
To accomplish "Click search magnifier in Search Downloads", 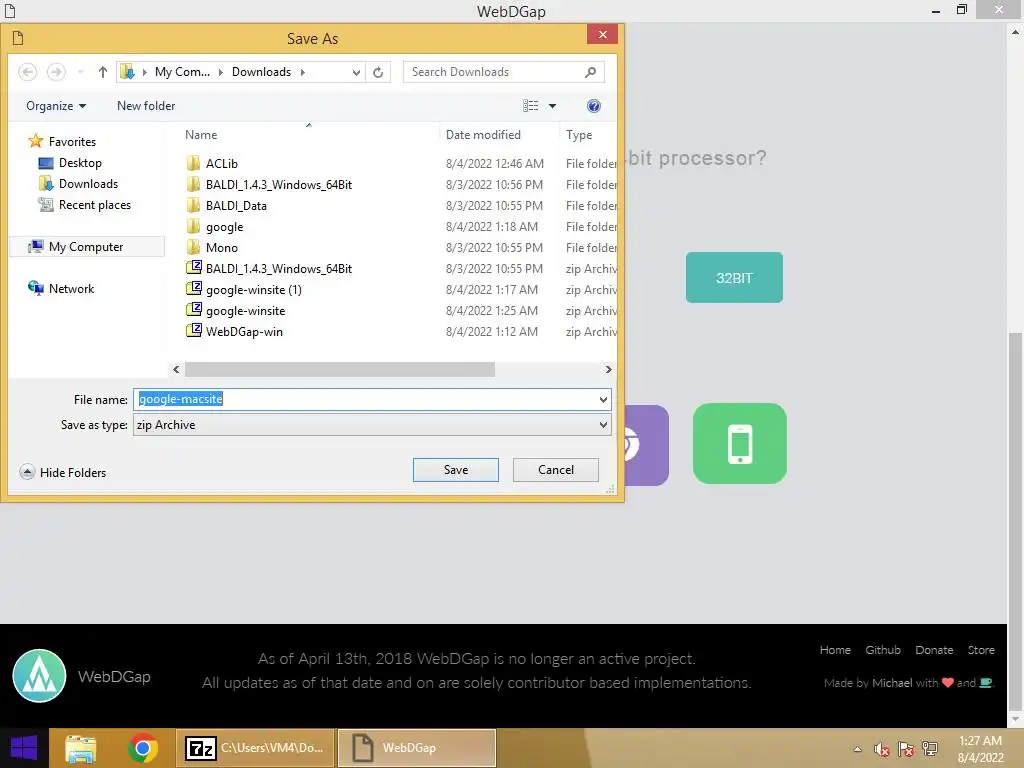I will click(x=590, y=72).
